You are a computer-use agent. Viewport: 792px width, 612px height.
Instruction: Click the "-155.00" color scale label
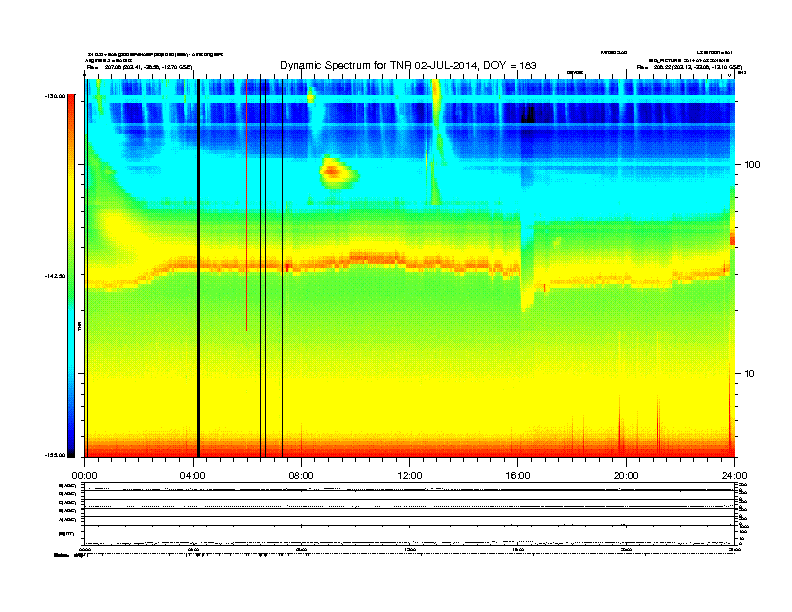(55, 455)
